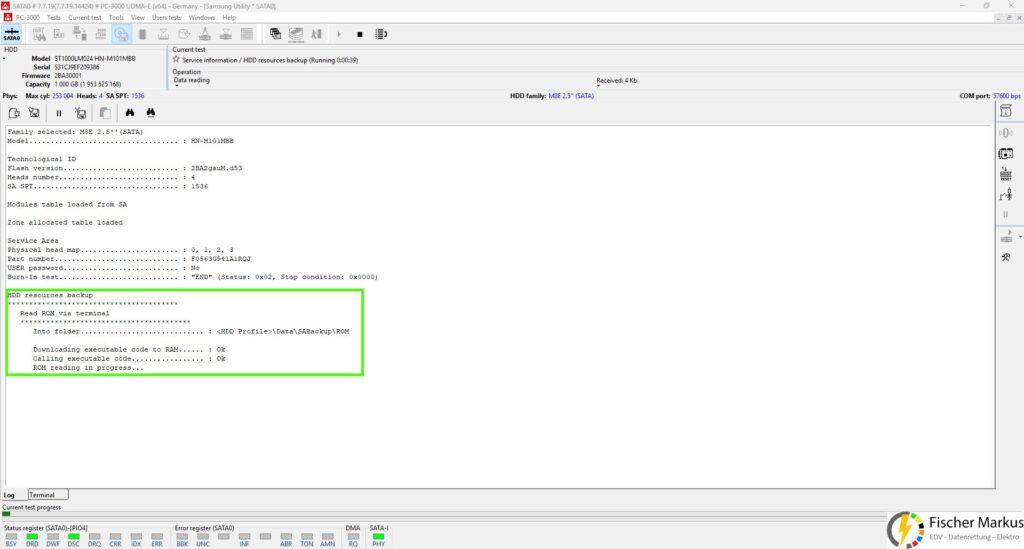Screen dimensions: 1024x549
Task: Click the power supply board icon in sidebar
Action: coord(1006,154)
